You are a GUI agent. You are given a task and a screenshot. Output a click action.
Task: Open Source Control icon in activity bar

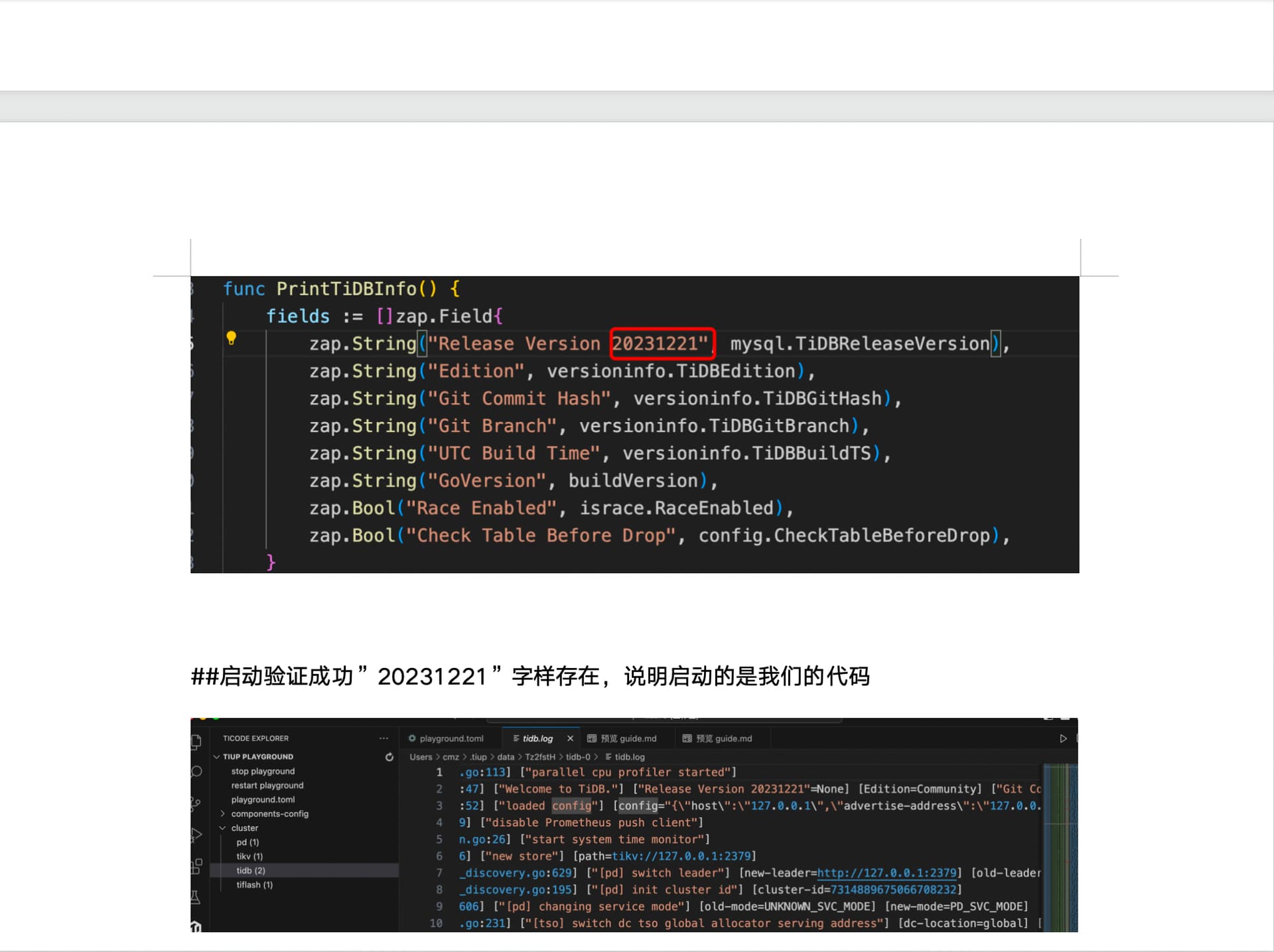pos(196,803)
